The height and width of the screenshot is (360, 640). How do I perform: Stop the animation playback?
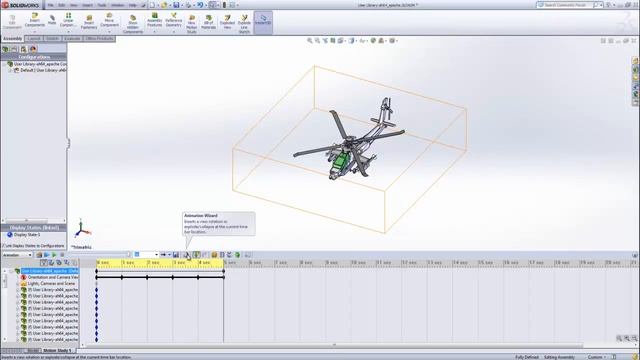pyautogui.click(x=62, y=255)
